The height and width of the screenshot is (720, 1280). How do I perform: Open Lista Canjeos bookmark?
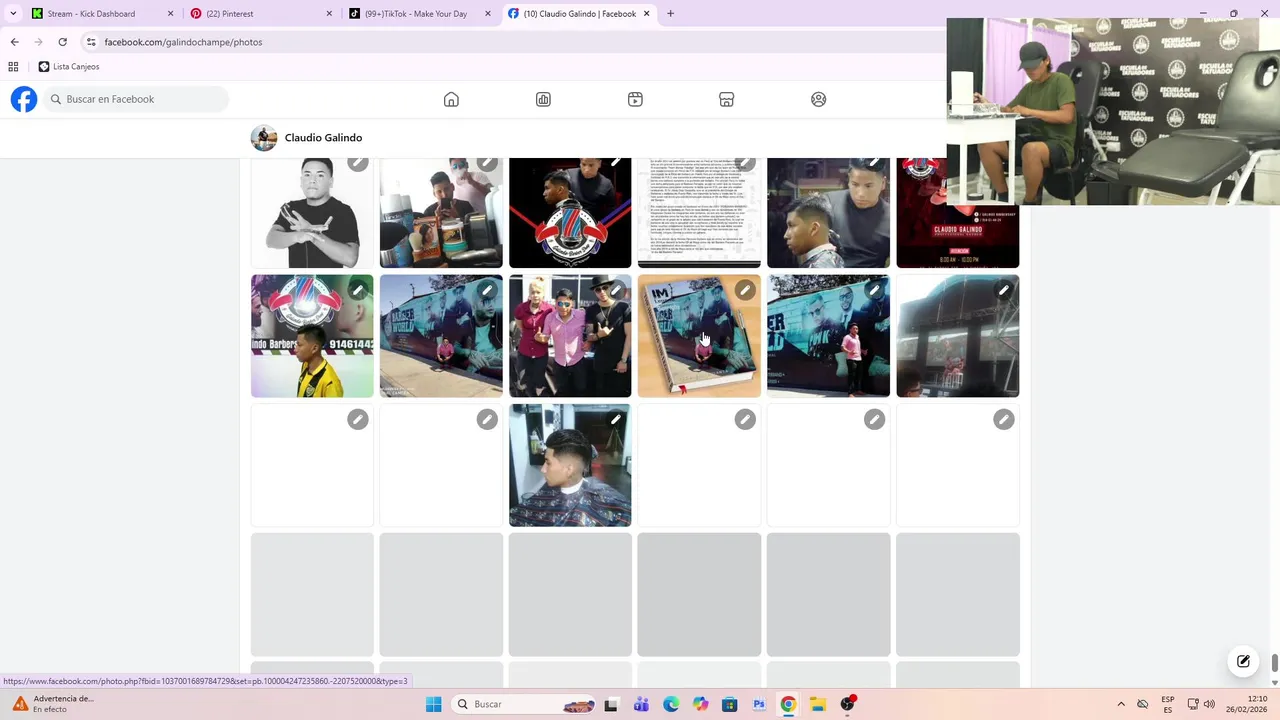(69, 67)
